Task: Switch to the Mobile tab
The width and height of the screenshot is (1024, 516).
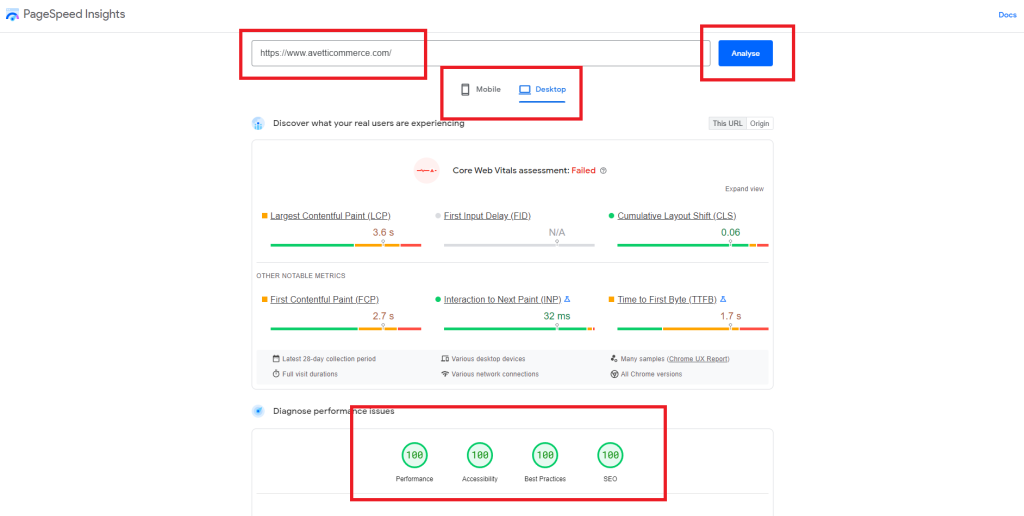Action: [481, 89]
